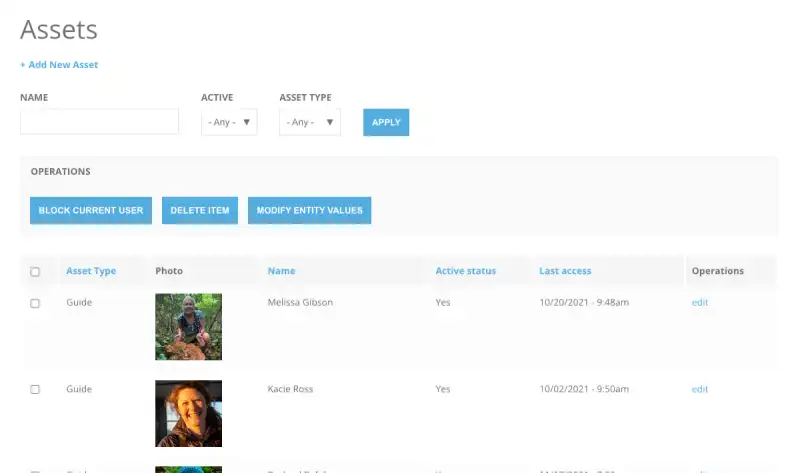Select Guide type in Melissa Gibson row

(79, 302)
